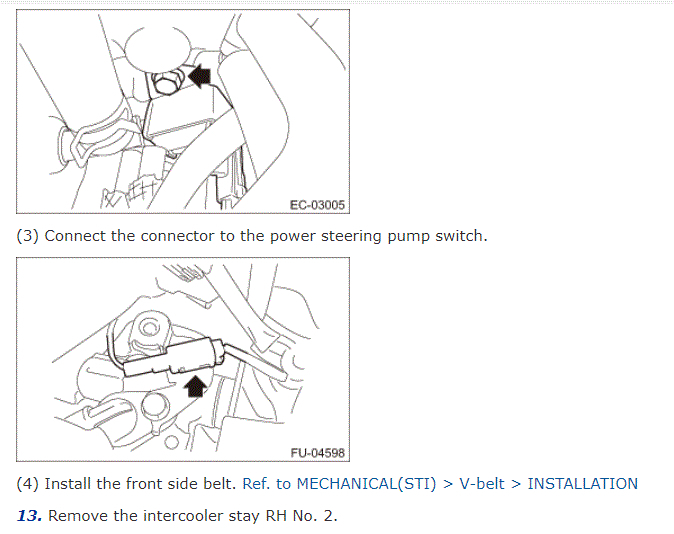Open the V-belt INSTALLATION reference link
Image resolution: width=674 pixels, height=534 pixels.
pos(440,484)
